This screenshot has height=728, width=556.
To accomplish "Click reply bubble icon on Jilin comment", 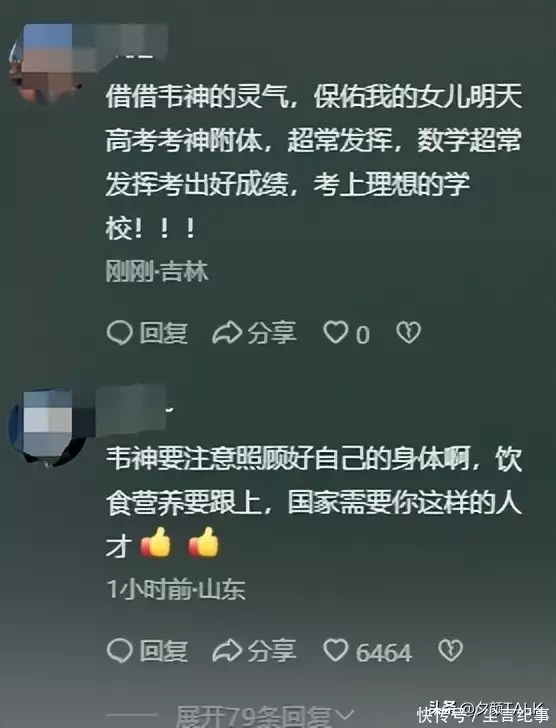I will [120, 333].
